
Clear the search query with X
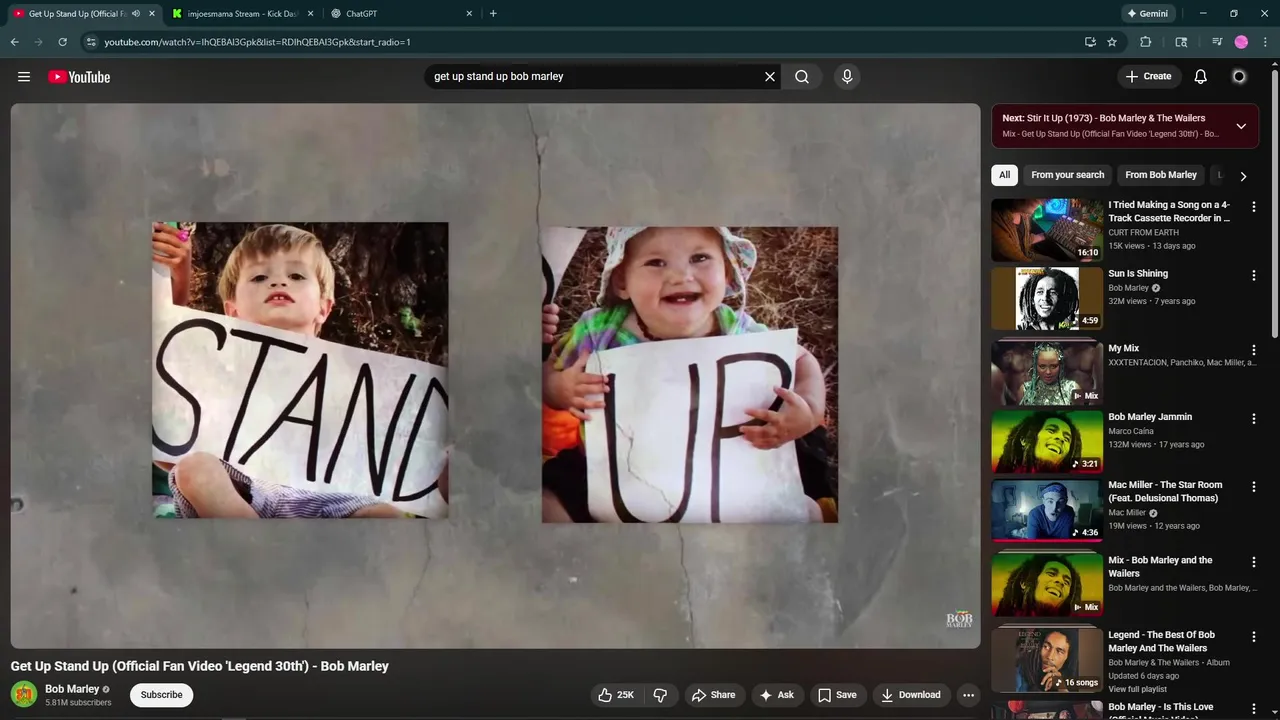click(x=770, y=76)
